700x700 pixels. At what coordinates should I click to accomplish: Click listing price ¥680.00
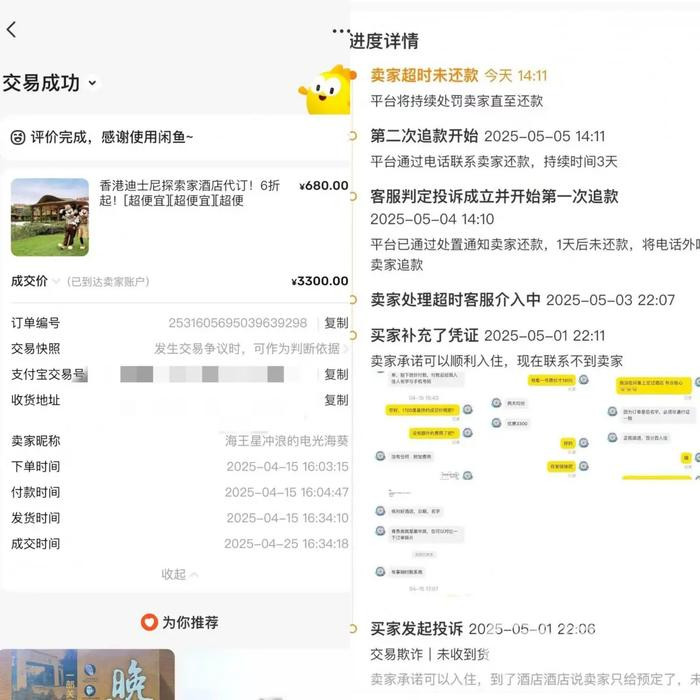[x=324, y=186]
